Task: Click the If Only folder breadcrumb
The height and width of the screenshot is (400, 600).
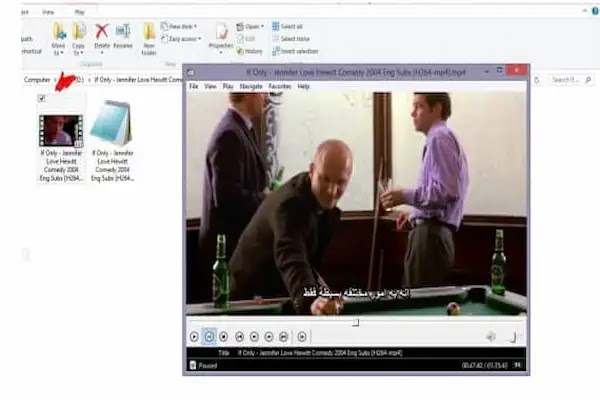Action: [138, 80]
